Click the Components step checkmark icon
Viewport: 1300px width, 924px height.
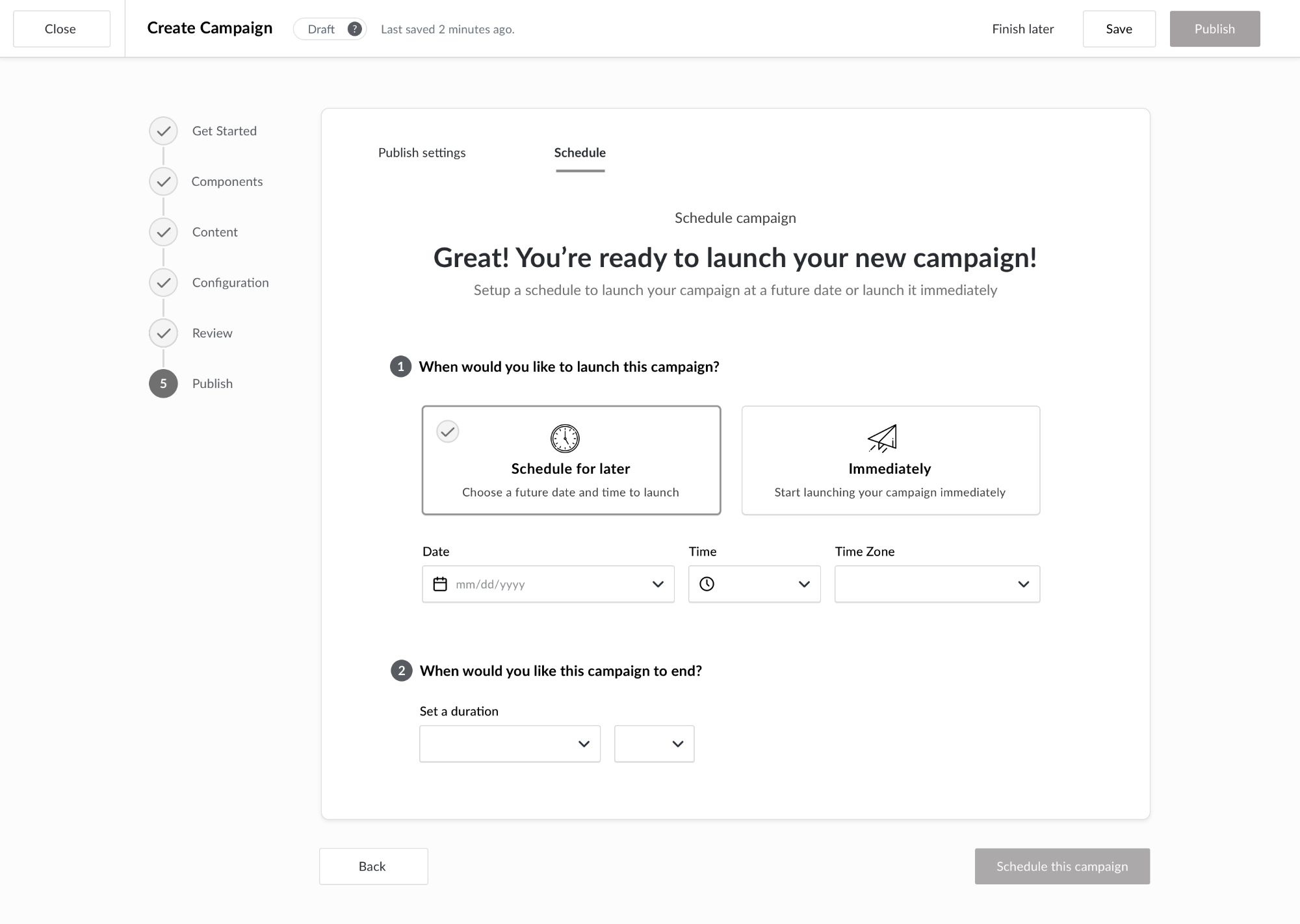(x=163, y=182)
